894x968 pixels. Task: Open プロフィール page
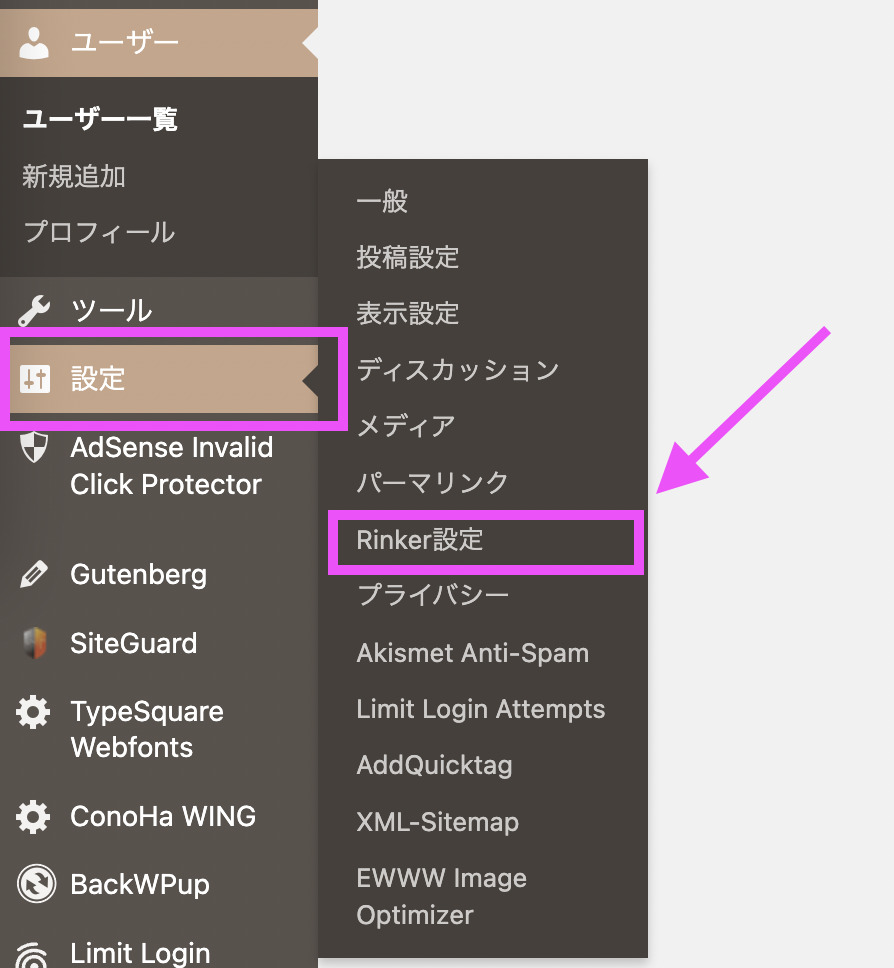coord(99,233)
